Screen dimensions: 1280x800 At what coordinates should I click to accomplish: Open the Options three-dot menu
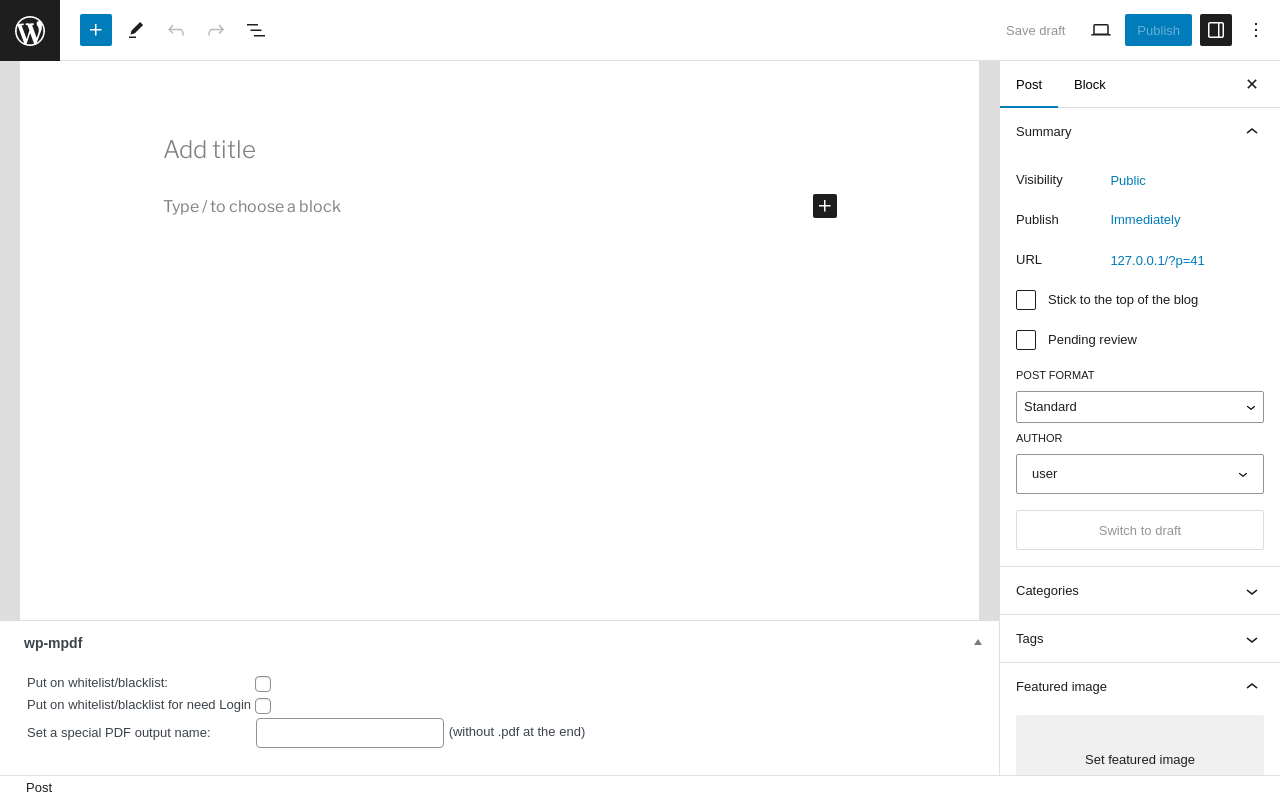pos(1256,30)
